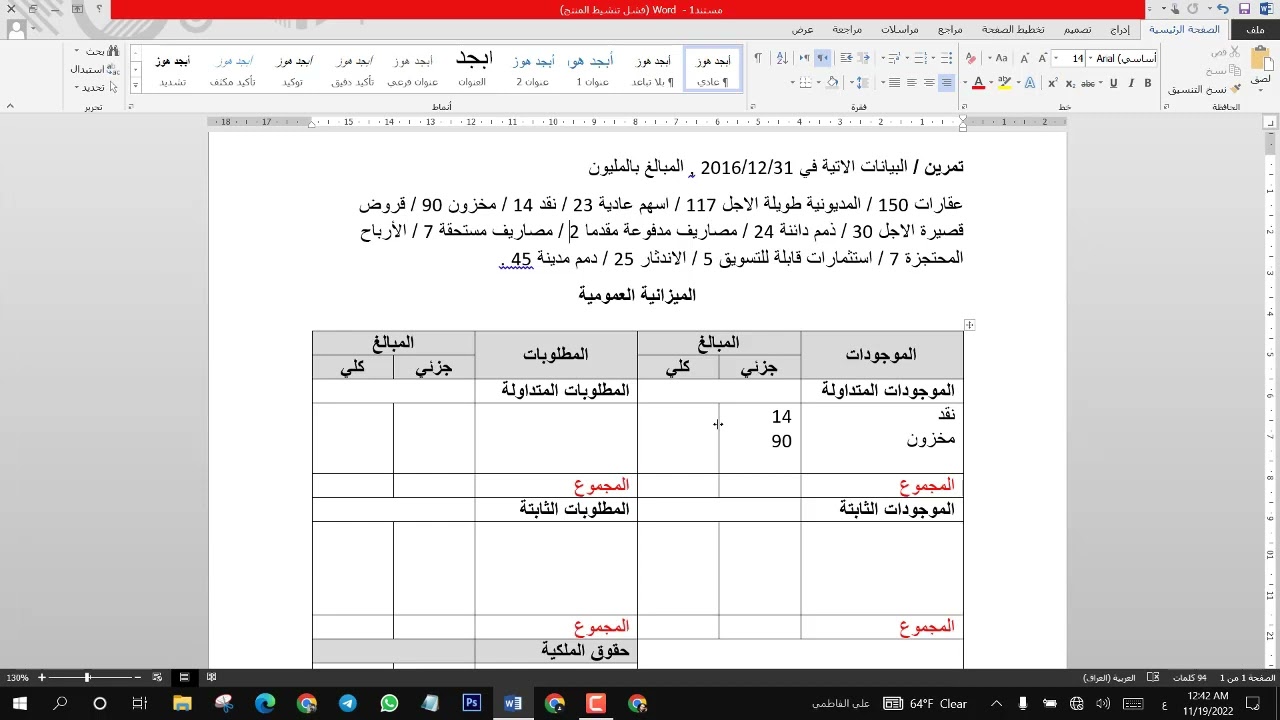The height and width of the screenshot is (720, 1280).
Task: Switch to the تصميم (Design) tab
Action: click(1077, 30)
